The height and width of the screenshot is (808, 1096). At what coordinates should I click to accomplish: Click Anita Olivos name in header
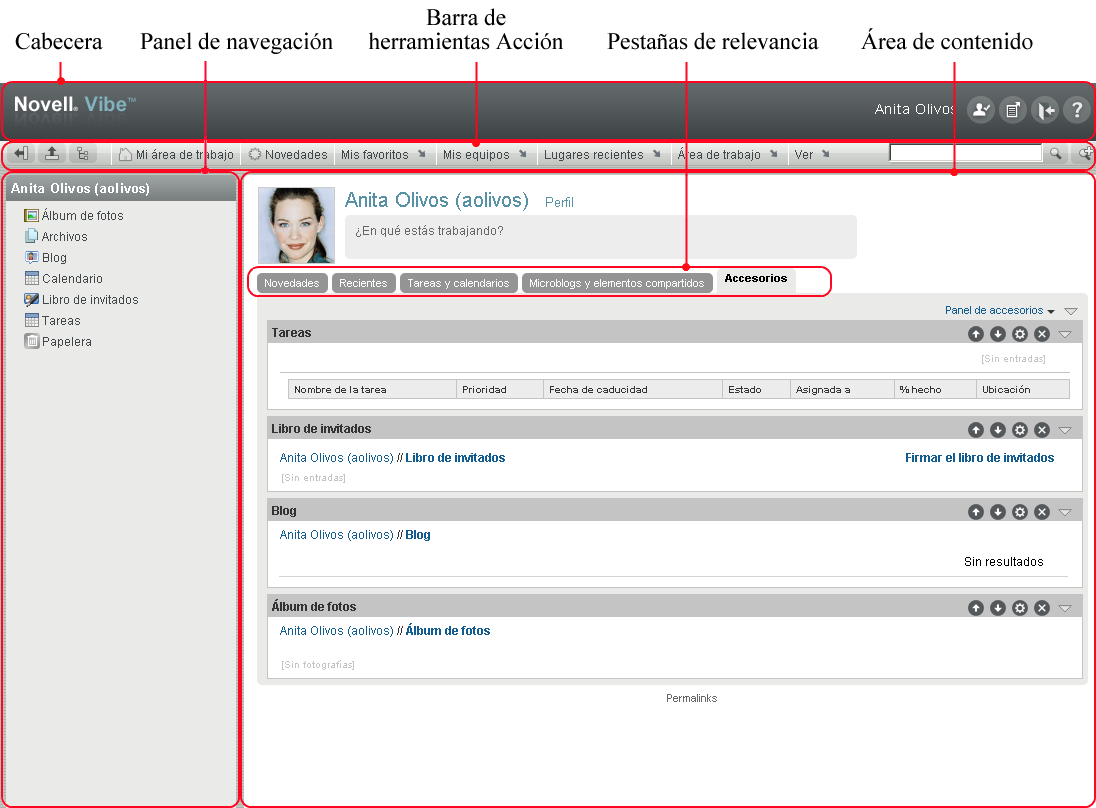coord(914,109)
